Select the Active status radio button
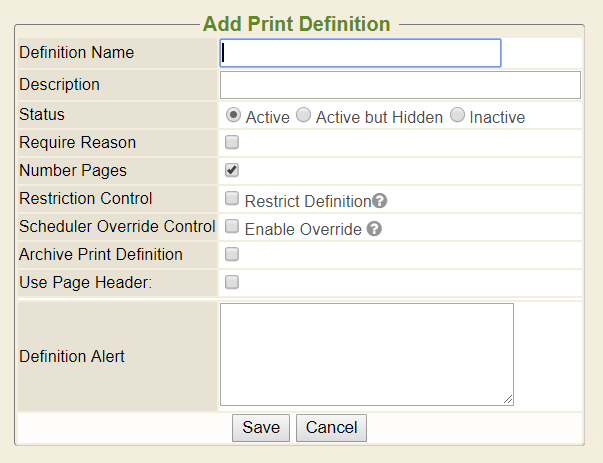The image size is (603, 463). [233, 115]
